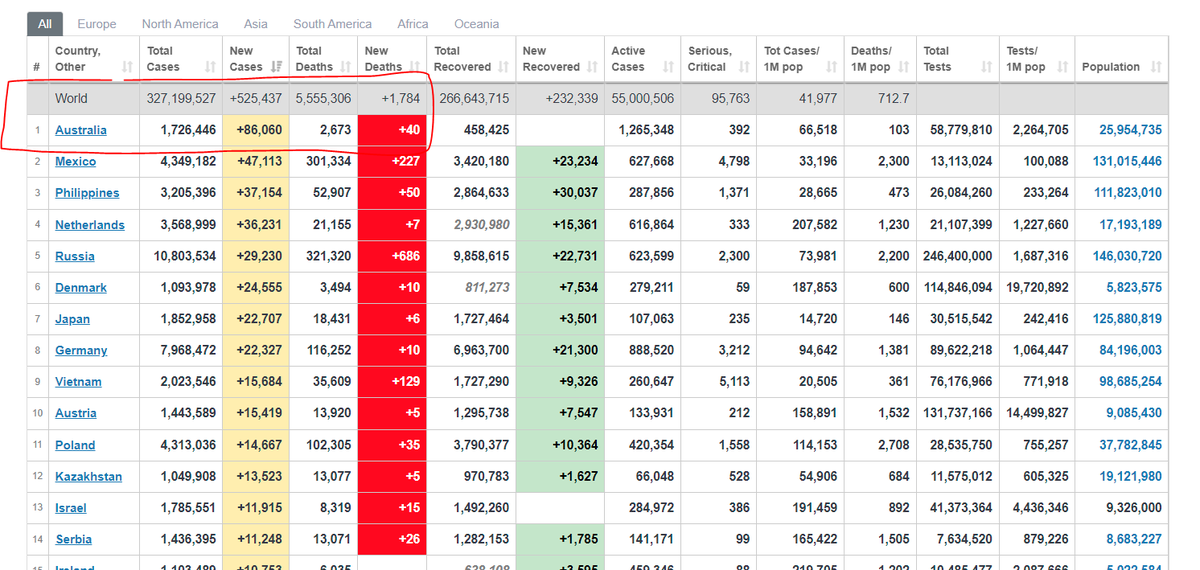
Task: Open the Asia tab
Action: pos(255,24)
